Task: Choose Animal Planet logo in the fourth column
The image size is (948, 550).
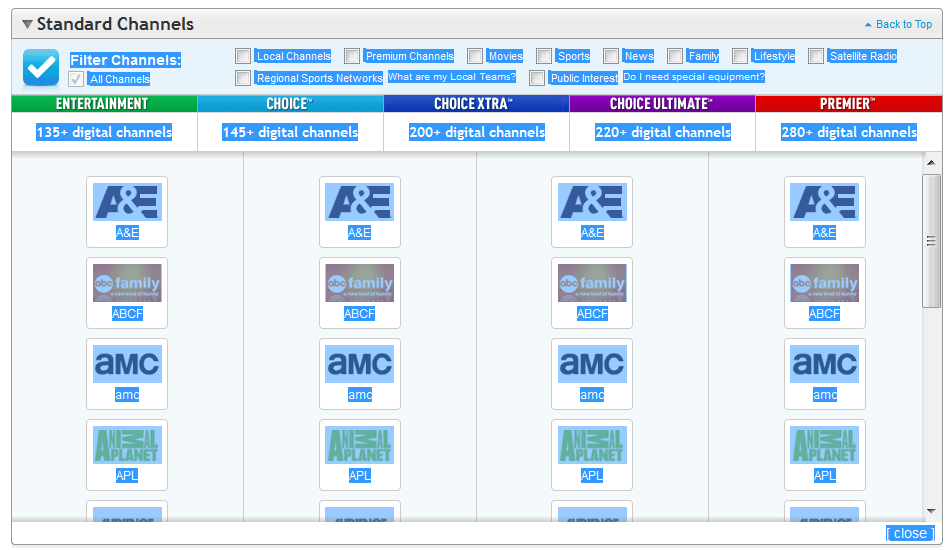Action: [825, 445]
